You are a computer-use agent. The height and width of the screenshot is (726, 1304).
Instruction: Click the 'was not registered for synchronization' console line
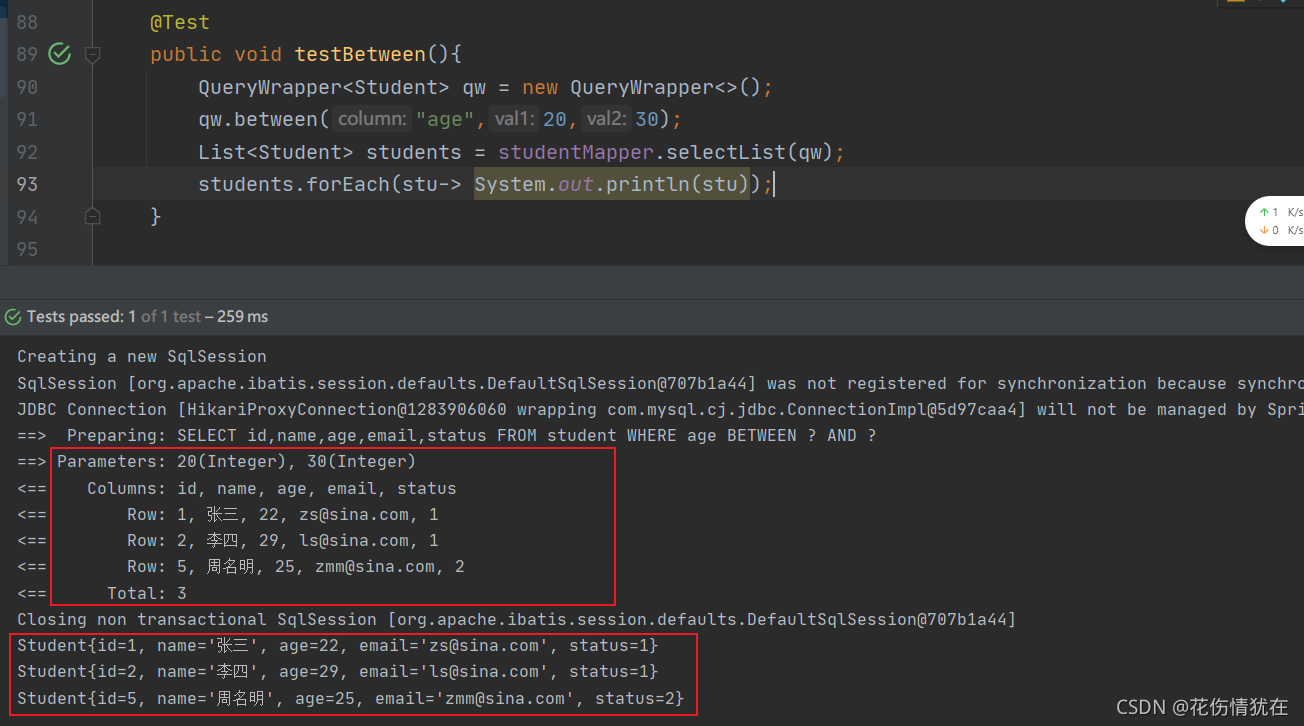(x=660, y=383)
